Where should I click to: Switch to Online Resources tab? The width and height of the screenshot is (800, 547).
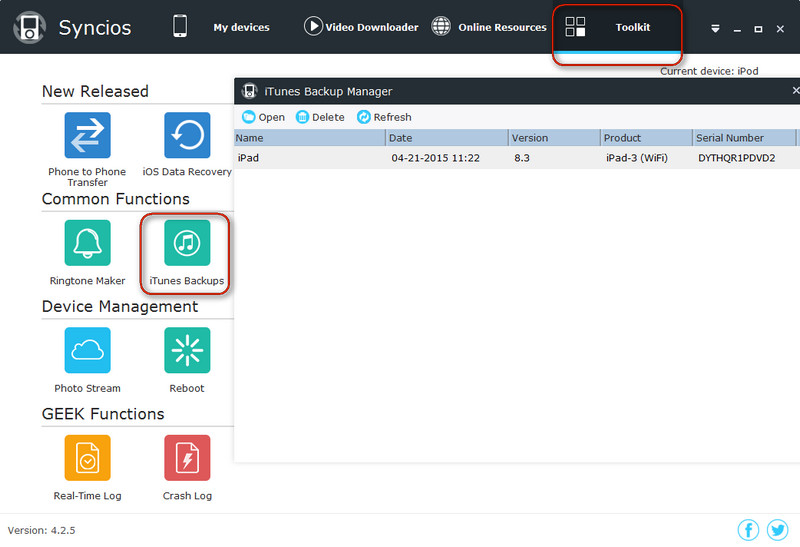(x=502, y=28)
